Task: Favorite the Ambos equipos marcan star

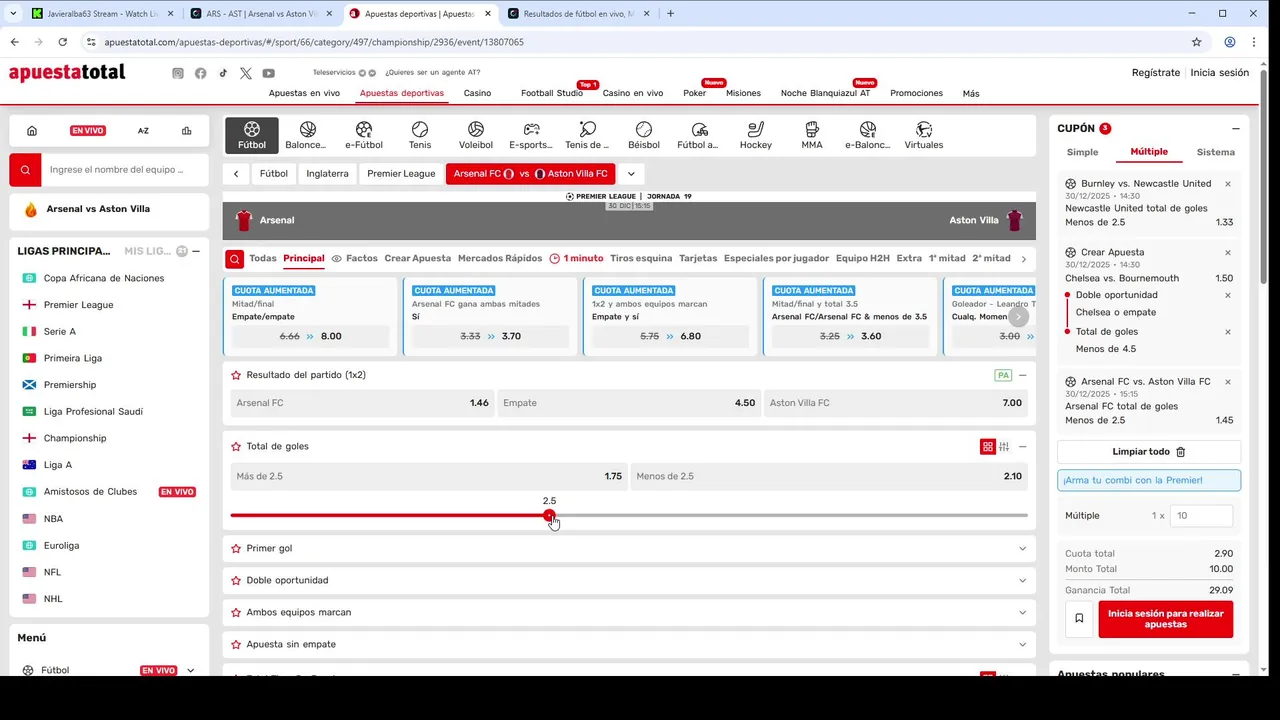Action: click(236, 612)
